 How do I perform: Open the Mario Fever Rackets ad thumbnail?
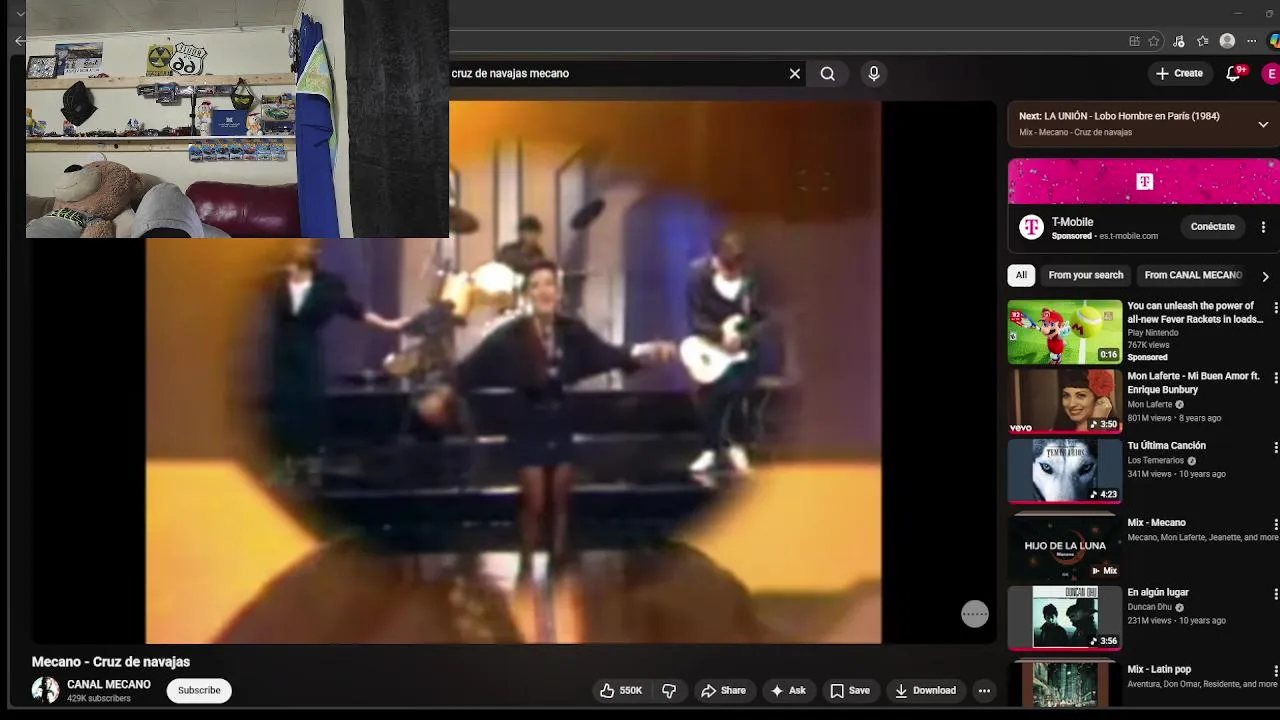tap(1065, 331)
